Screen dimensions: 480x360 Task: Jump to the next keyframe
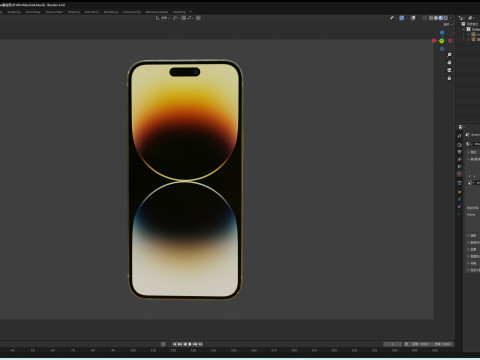[195, 344]
